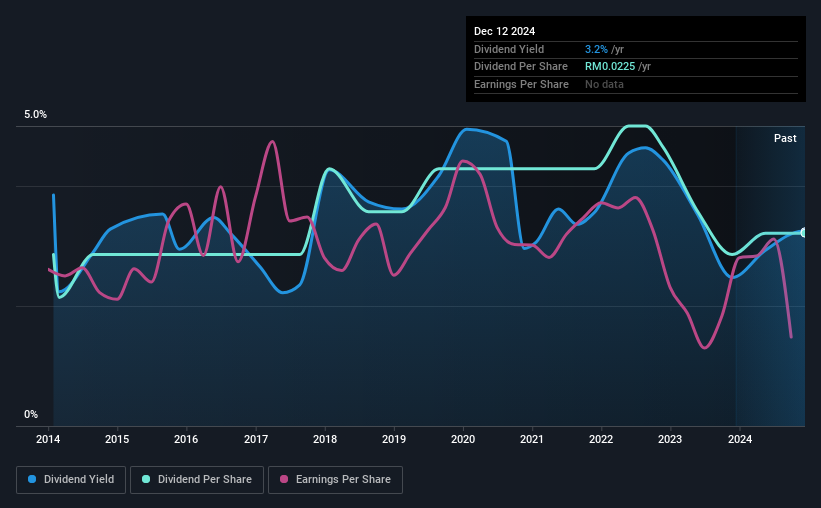
Task: Click the tooltip 'Dividend Per Share' row label
Action: [520, 67]
